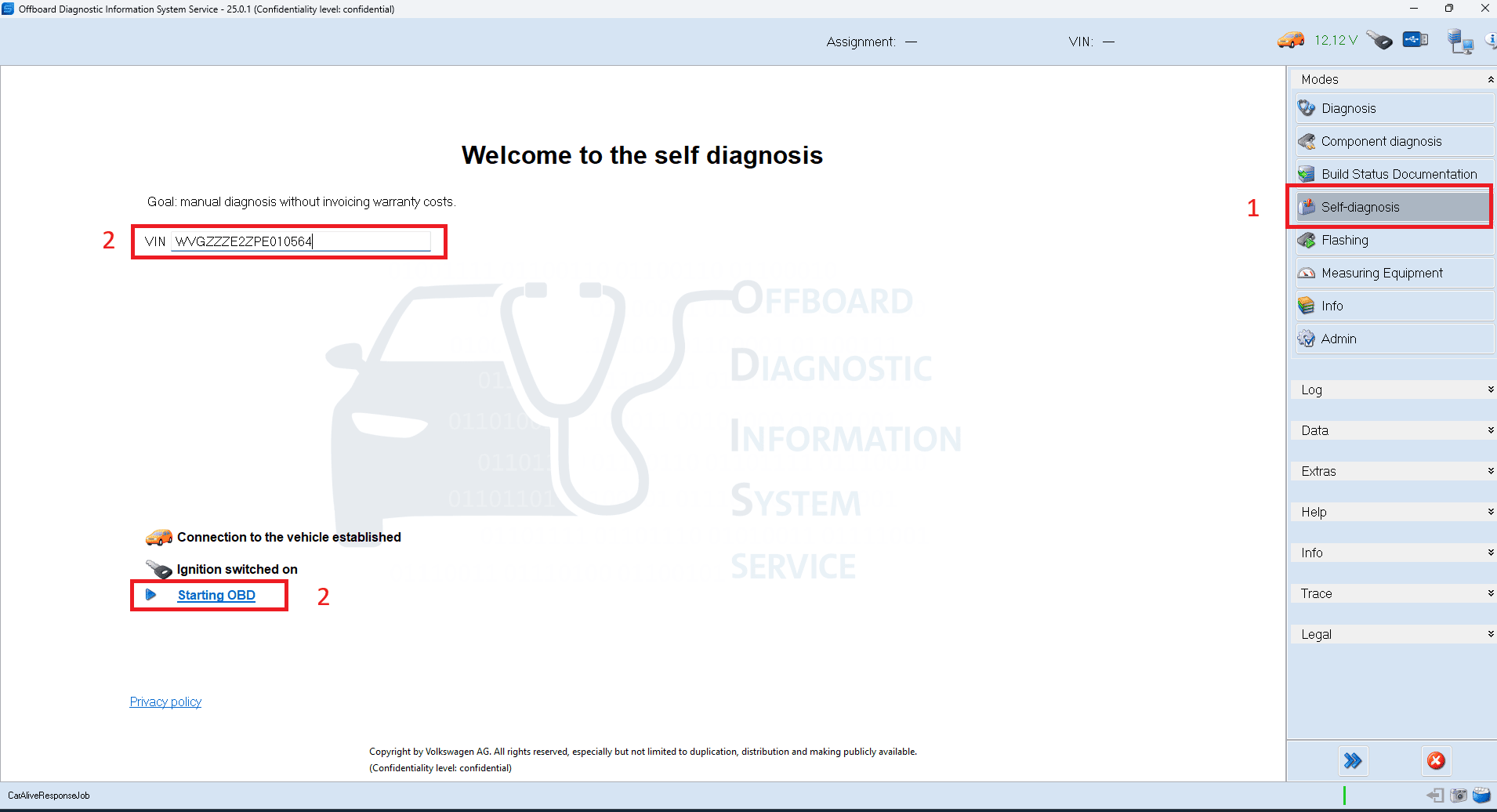
Task: Switch to Self-diagnosis mode
Action: [x=1394, y=207]
